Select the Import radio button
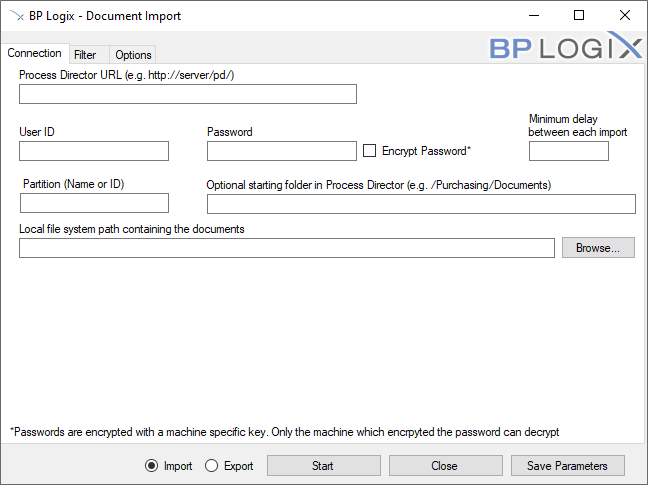 (x=152, y=466)
